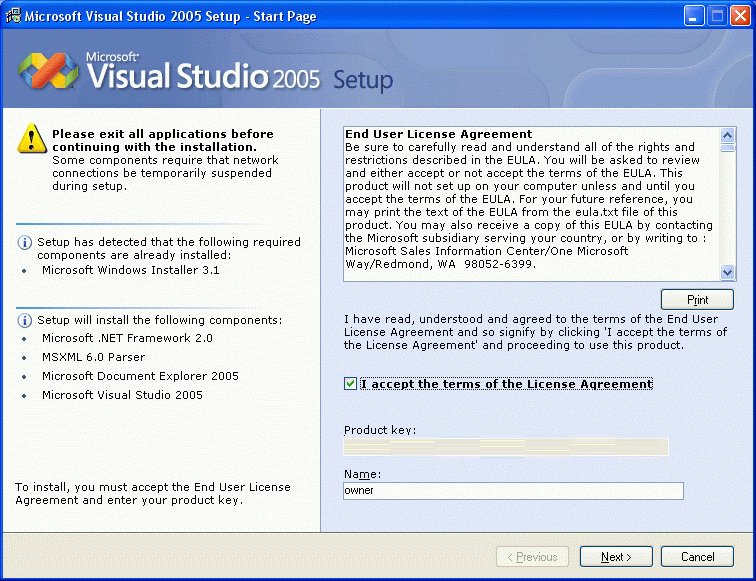This screenshot has height=581, width=756.
Task: Click info icon beside components to install
Action: [25, 320]
